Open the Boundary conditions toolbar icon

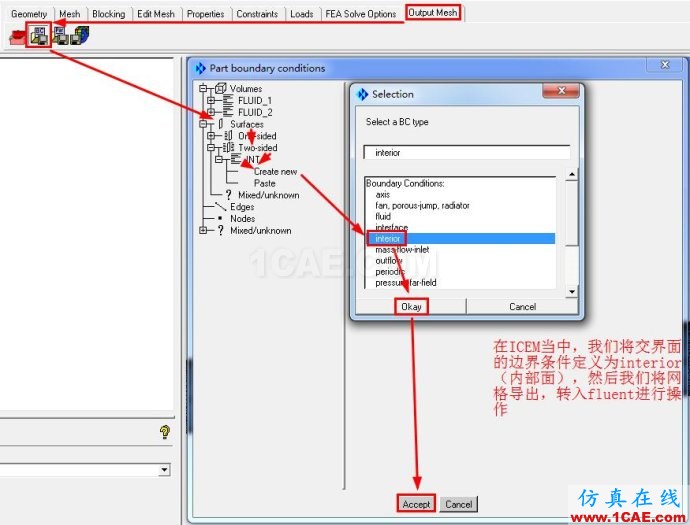pyautogui.click(x=39, y=36)
